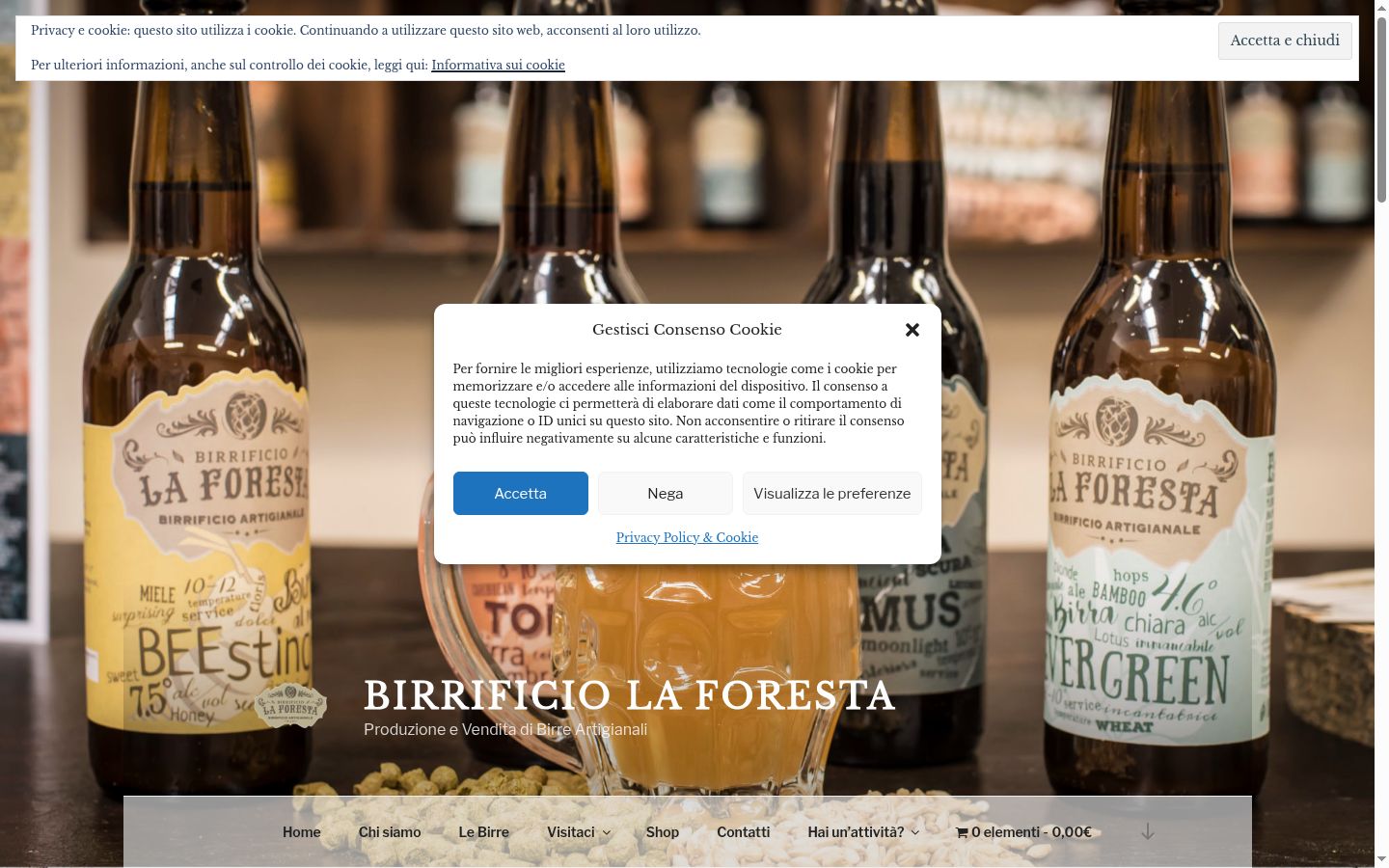Click the Produzione e Vendita di Birre Artigianali tagline
1389x868 pixels.
[x=505, y=729]
